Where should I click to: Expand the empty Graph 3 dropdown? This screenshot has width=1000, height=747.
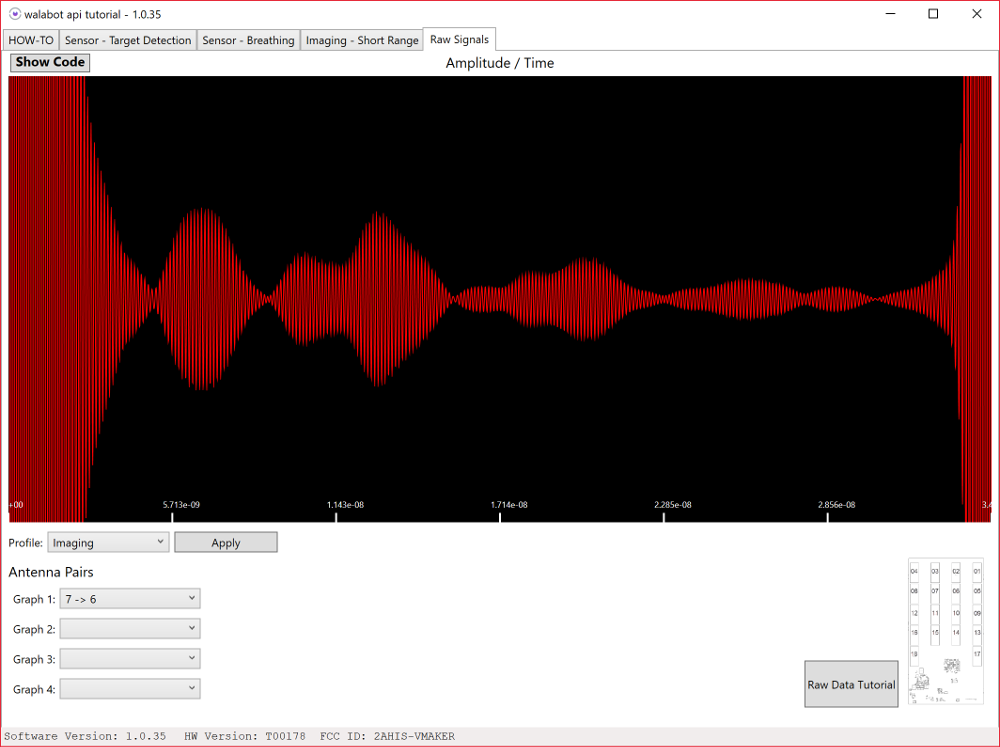point(130,659)
